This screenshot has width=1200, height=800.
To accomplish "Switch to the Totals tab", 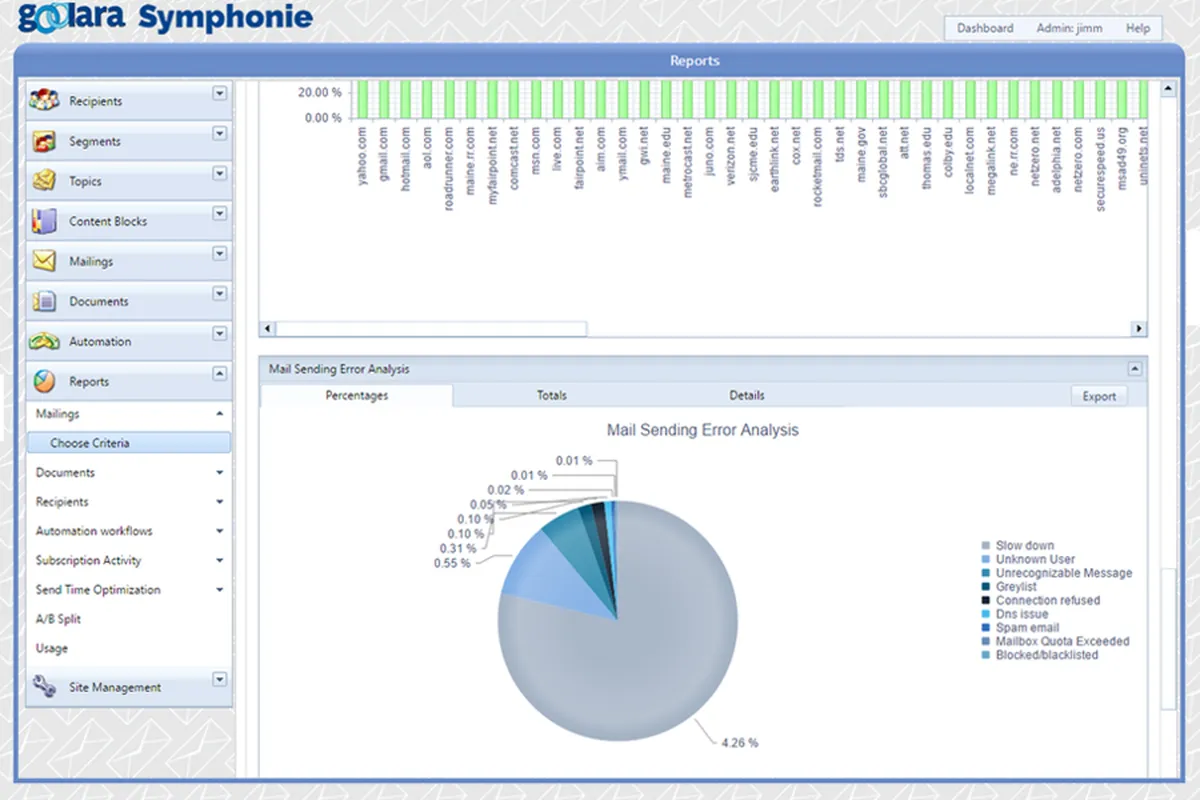I will (x=551, y=395).
